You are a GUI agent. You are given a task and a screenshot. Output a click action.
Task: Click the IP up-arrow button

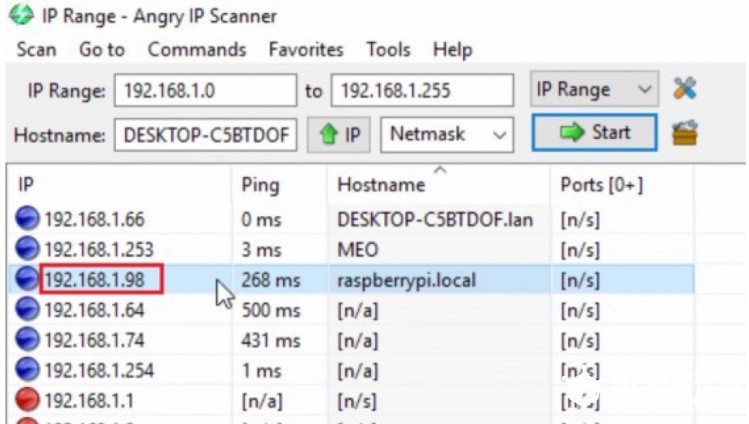point(339,135)
